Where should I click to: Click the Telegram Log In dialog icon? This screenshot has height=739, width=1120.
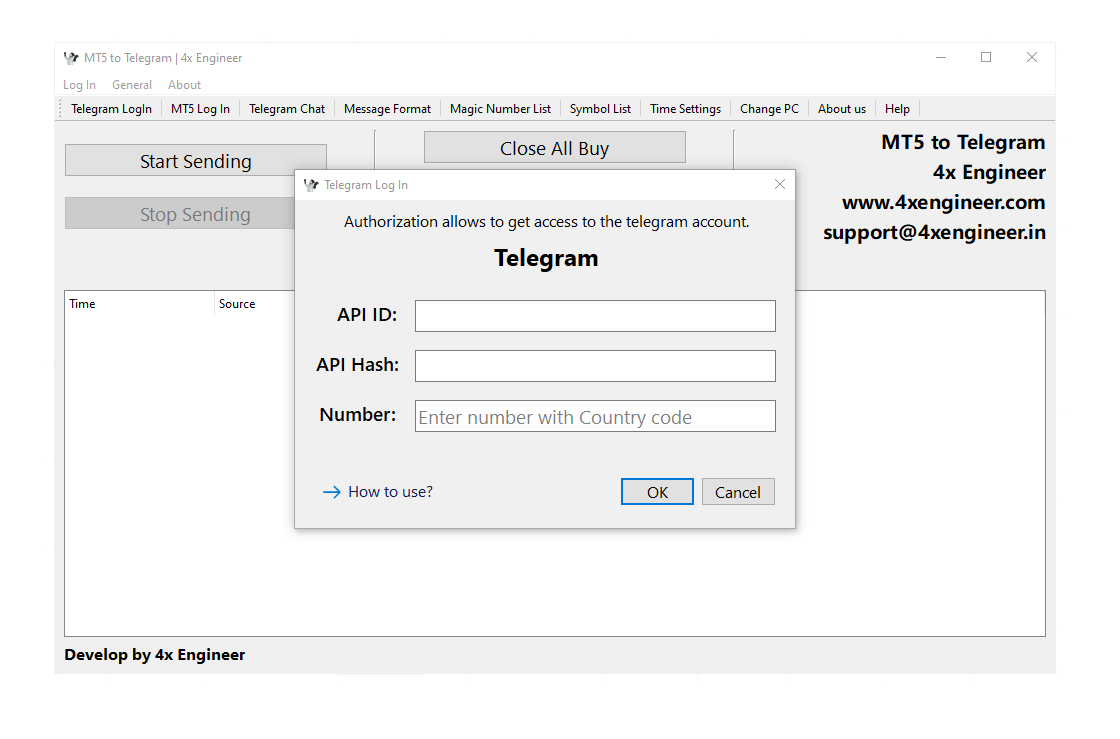[311, 185]
